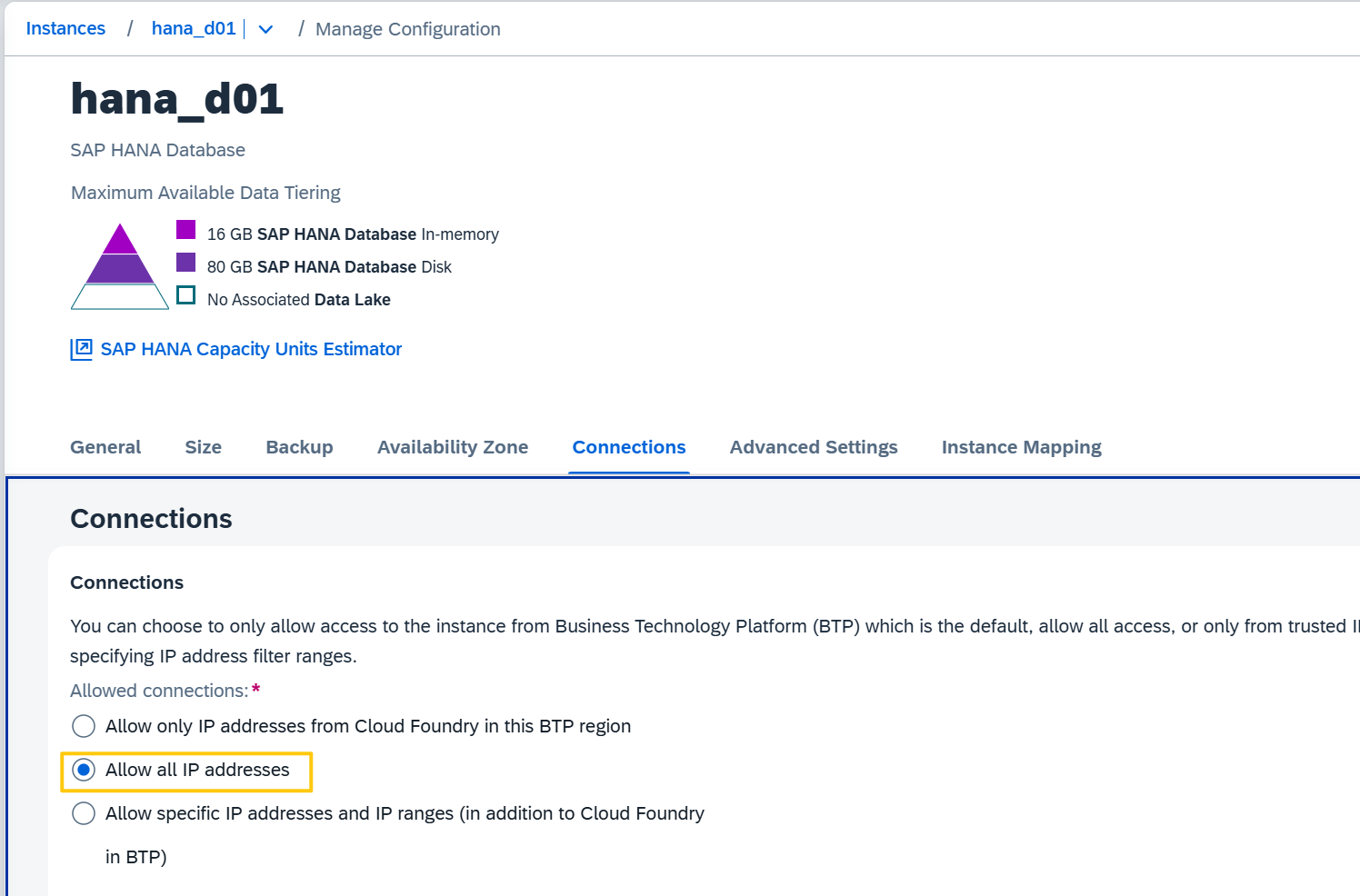Expand the hana_d01 breadcrumb dropdown arrow

pyautogui.click(x=265, y=29)
